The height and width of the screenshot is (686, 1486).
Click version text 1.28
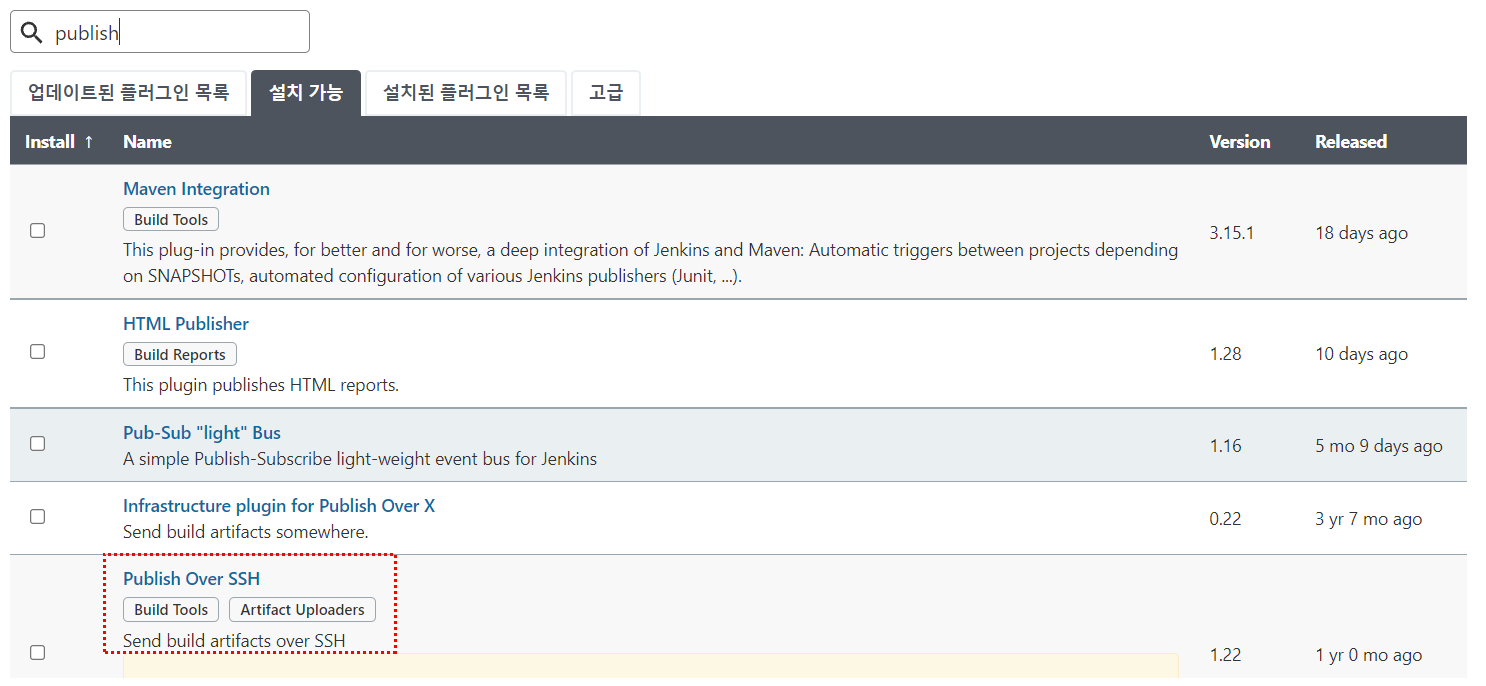(1225, 354)
